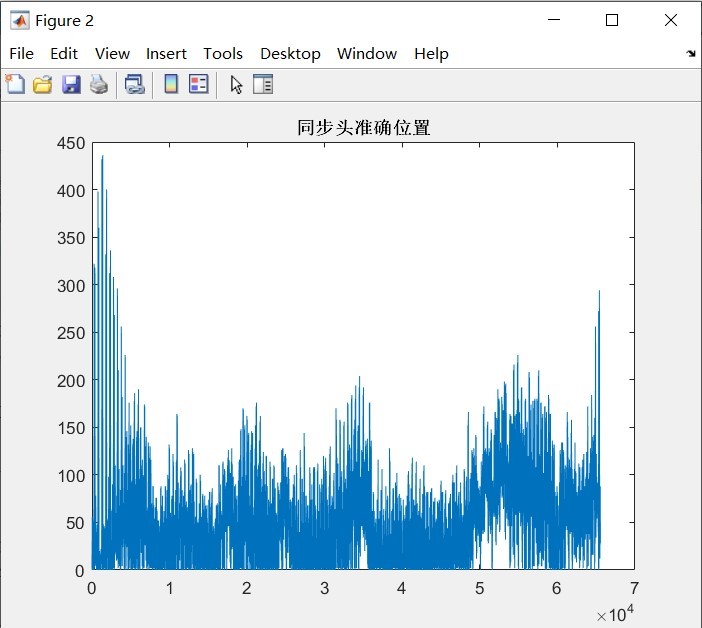Click the ×10^4 axis exponent label
Screen dimensions: 702x628
[615, 614]
